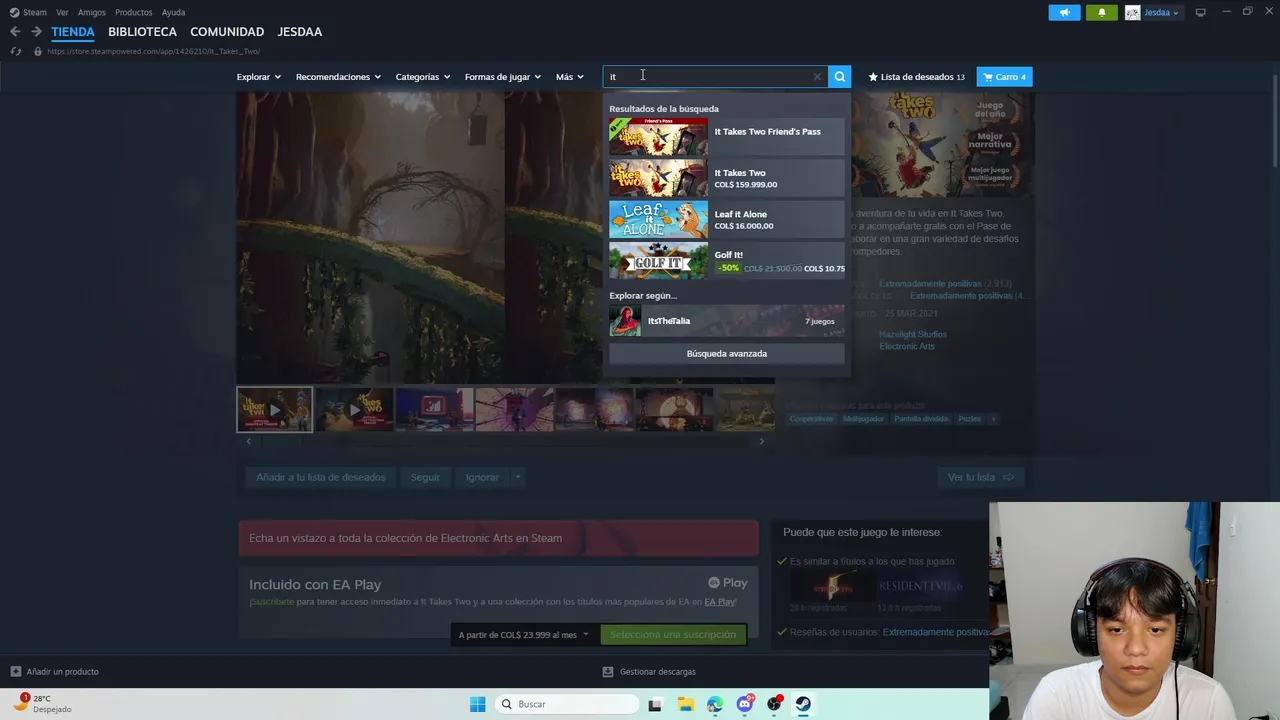Expand the Recomendaciones dropdown

[338, 77]
